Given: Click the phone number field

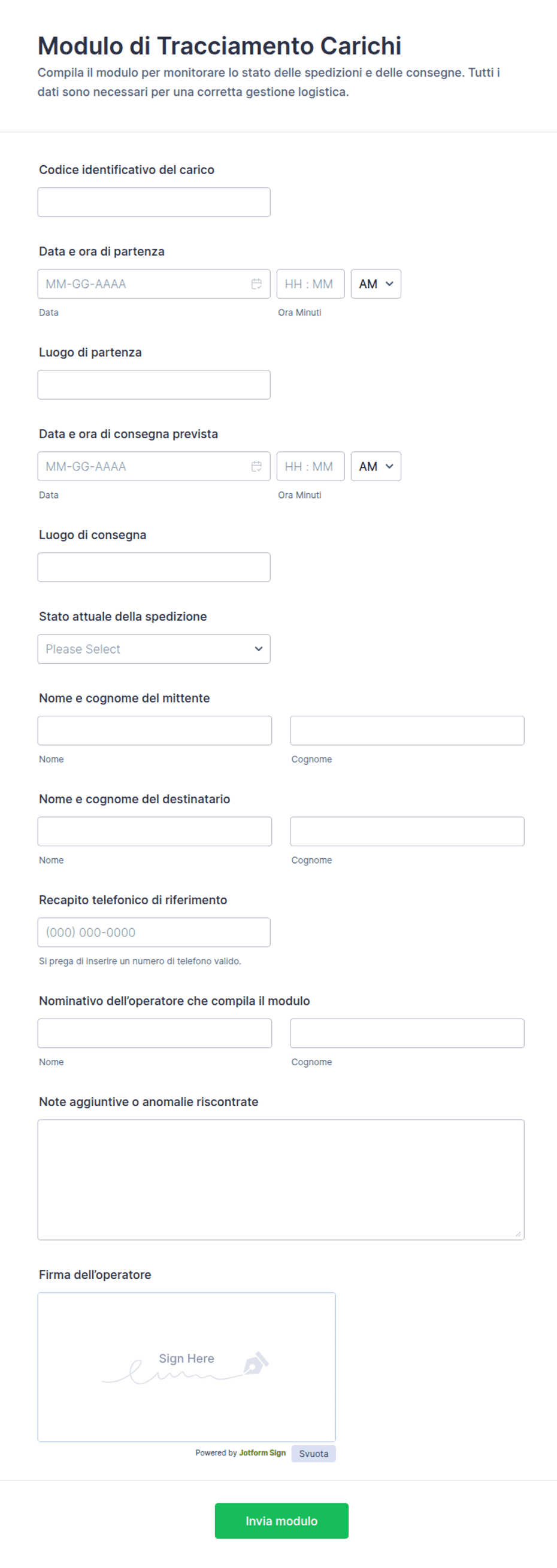Looking at the screenshot, I should (153, 932).
